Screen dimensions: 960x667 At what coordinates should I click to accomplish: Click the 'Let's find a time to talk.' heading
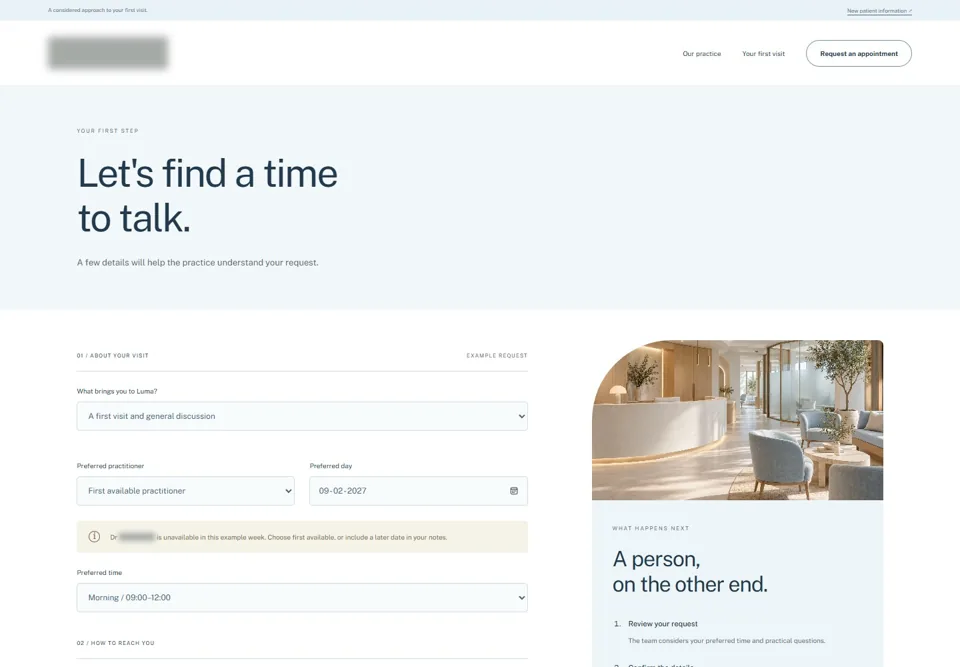point(208,195)
